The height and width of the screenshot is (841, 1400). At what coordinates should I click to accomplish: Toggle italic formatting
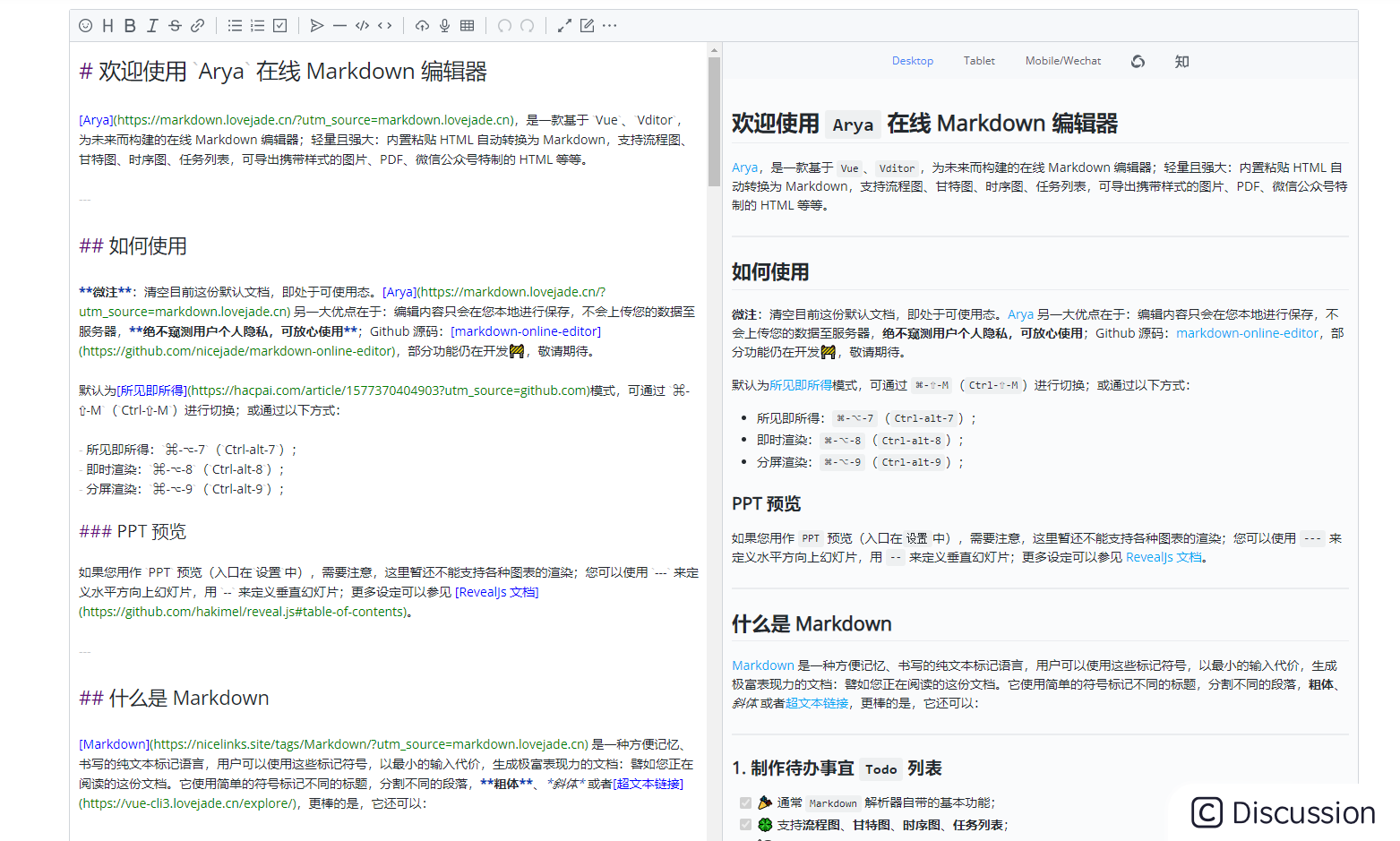152,26
